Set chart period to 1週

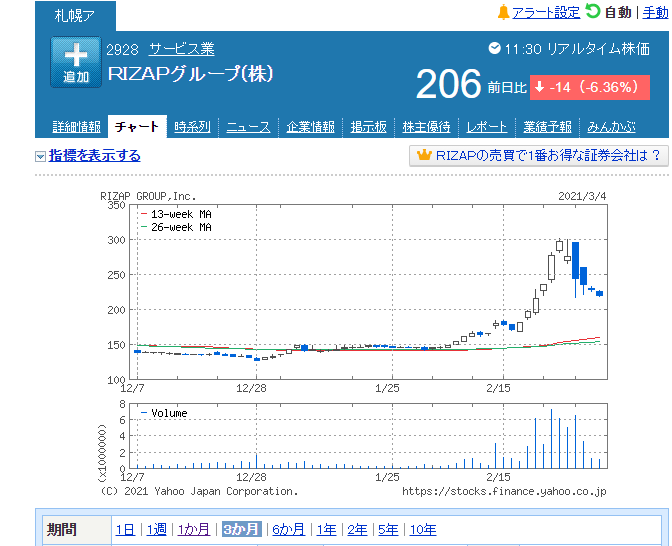[x=156, y=530]
